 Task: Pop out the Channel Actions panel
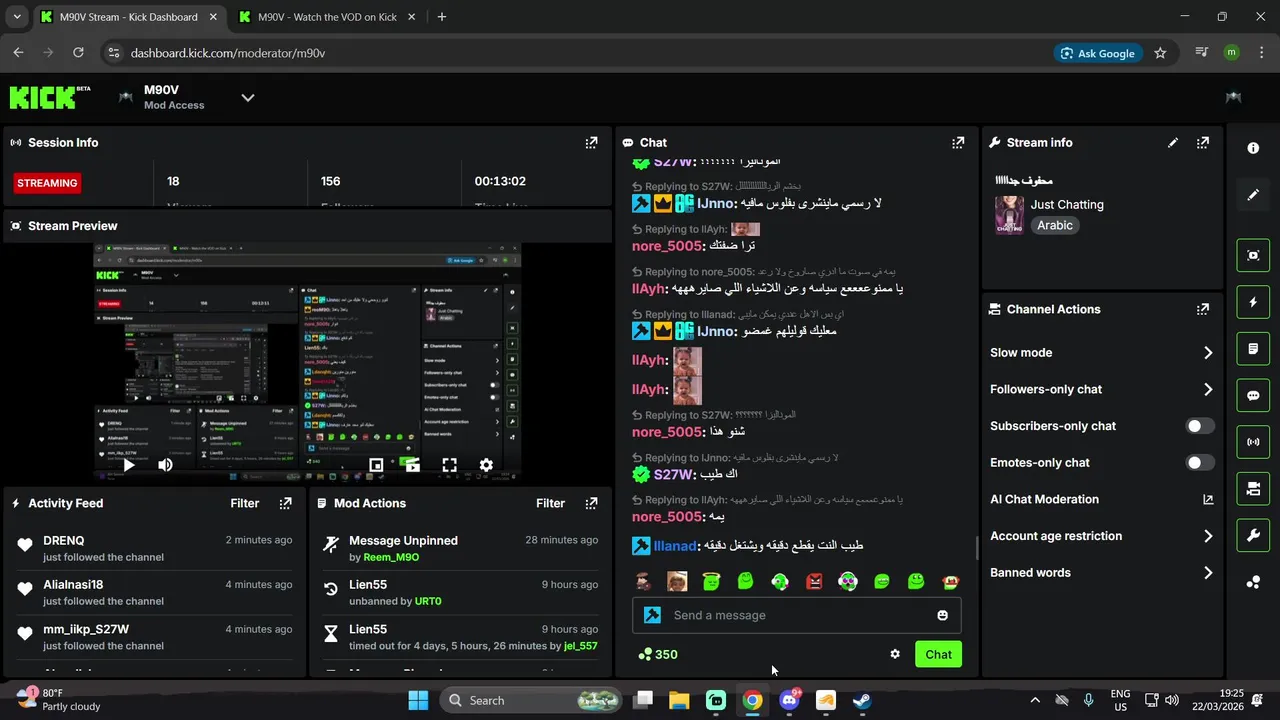[1203, 310]
